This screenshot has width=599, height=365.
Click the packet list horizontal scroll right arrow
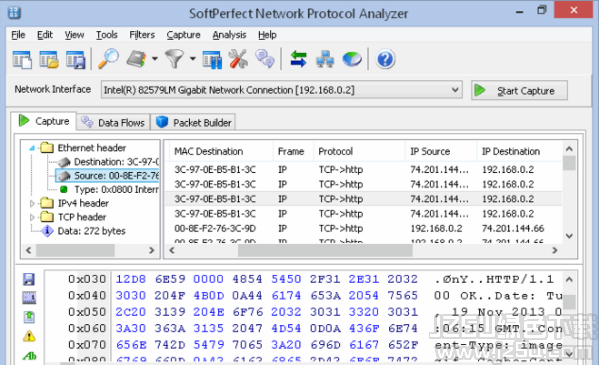pos(555,250)
